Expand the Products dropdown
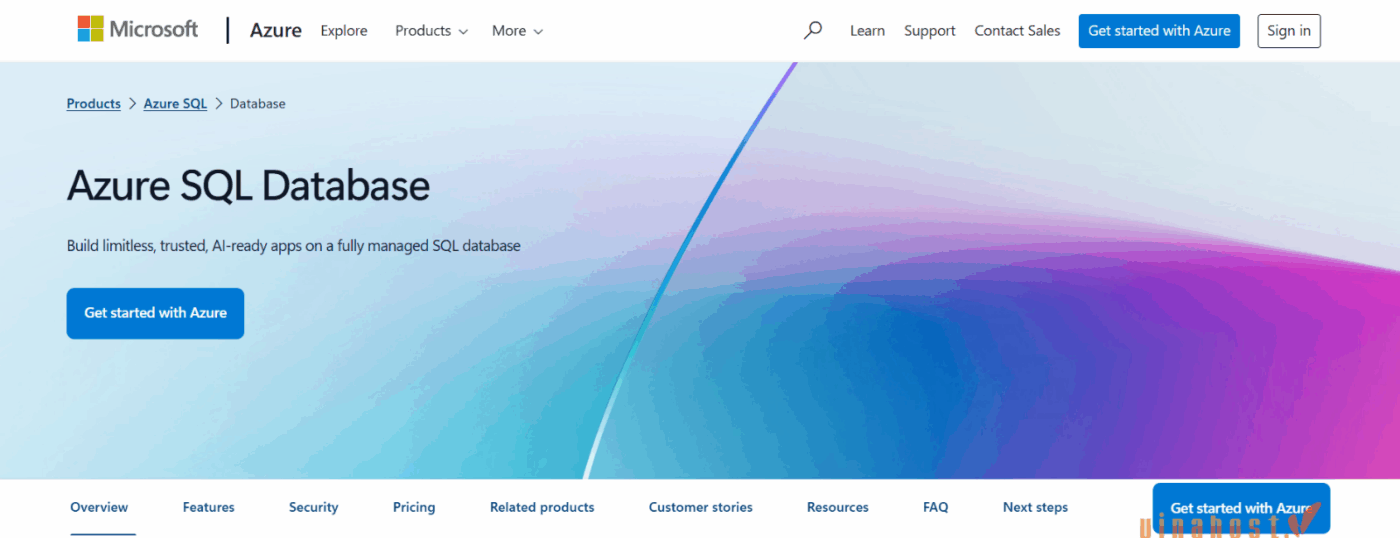This screenshot has width=1400, height=538. tap(431, 31)
